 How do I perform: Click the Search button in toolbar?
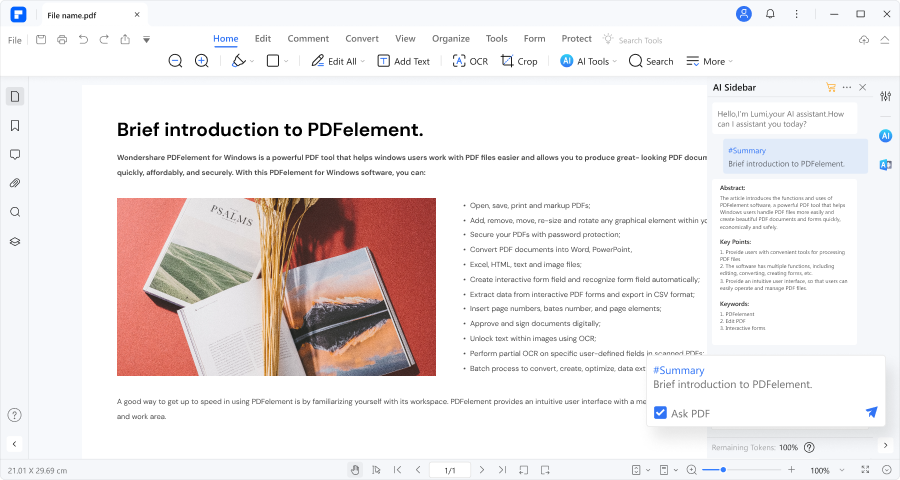click(x=651, y=61)
